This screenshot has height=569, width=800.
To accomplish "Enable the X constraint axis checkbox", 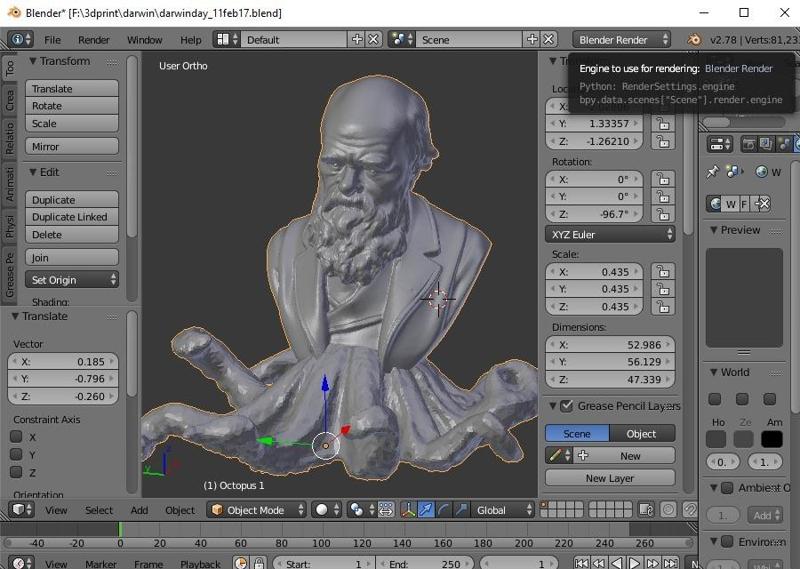I will 17,437.
